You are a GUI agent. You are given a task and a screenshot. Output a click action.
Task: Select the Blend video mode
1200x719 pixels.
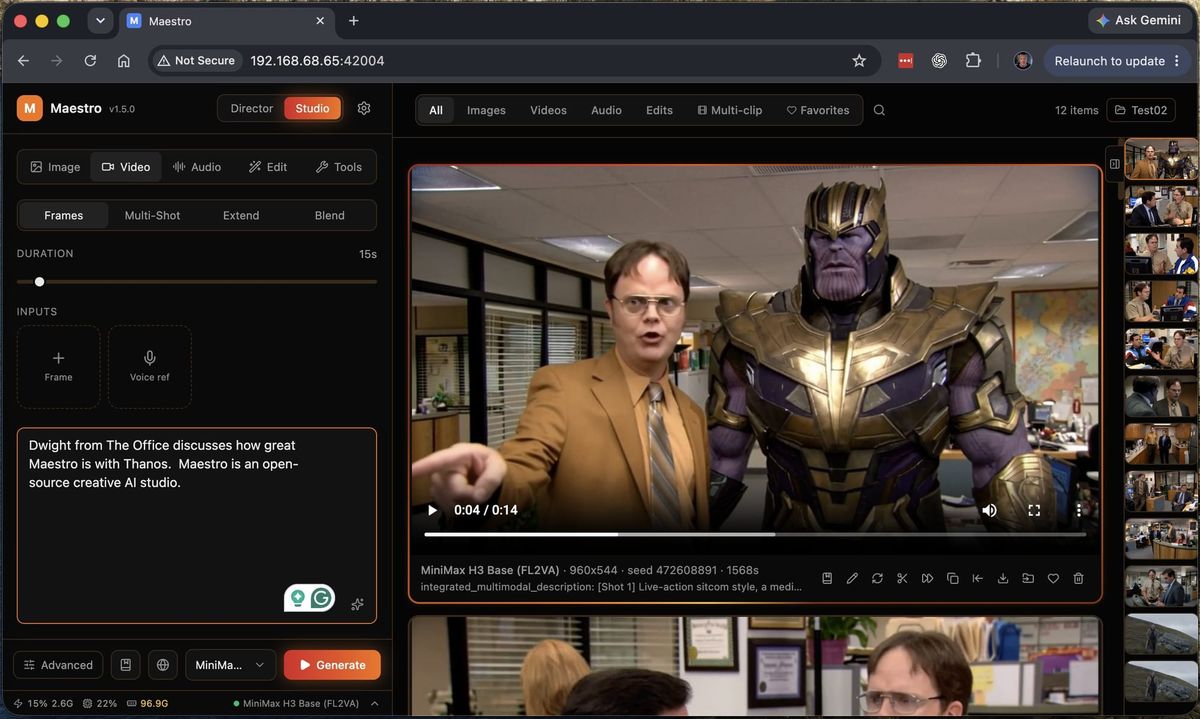click(x=329, y=215)
